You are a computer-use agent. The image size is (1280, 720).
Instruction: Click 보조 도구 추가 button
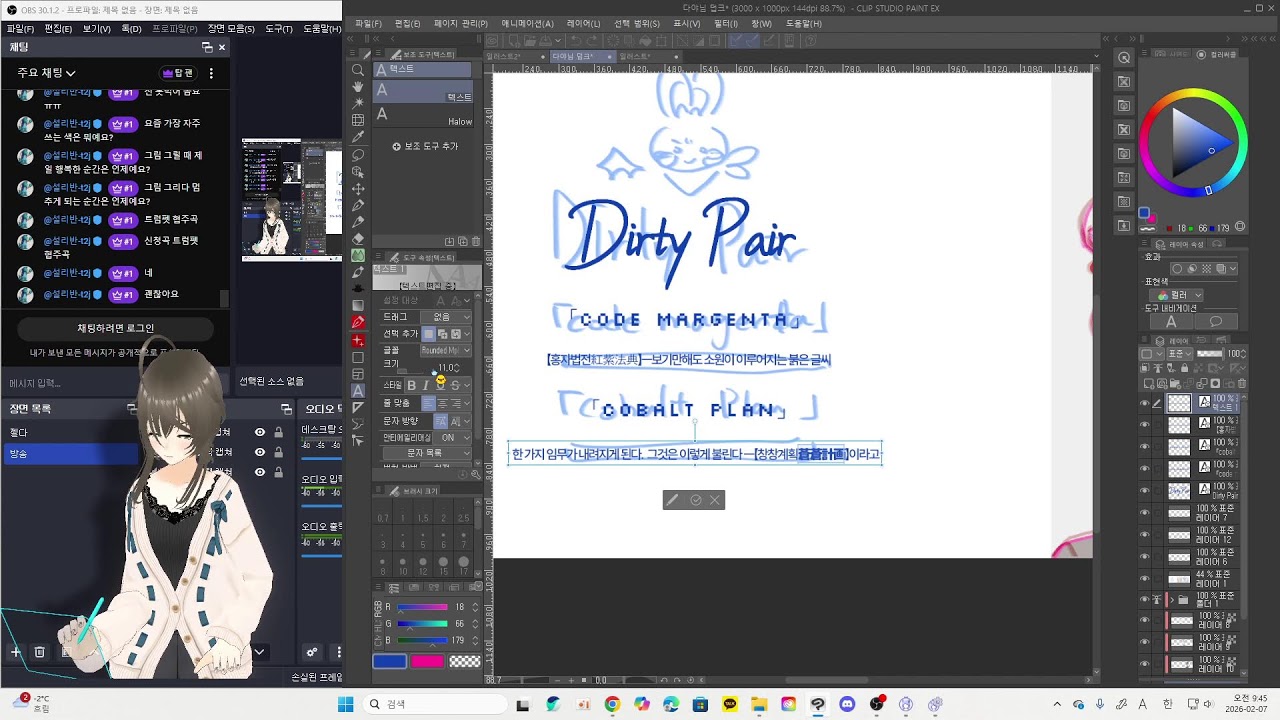[425, 146]
